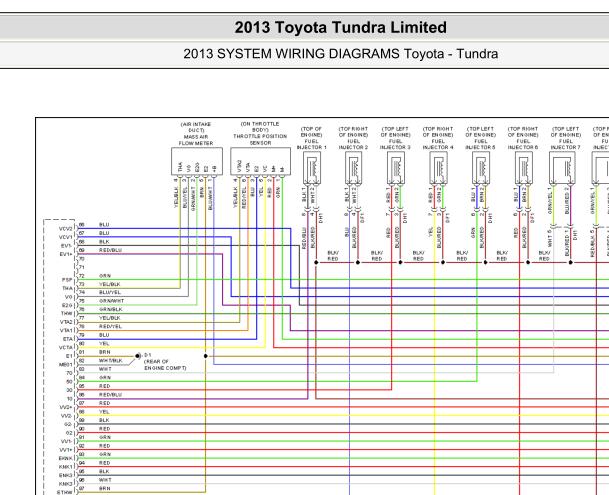The width and height of the screenshot is (609, 495).
Task: Click the RED/YEL wire label at pin 78
Action: click(110, 327)
